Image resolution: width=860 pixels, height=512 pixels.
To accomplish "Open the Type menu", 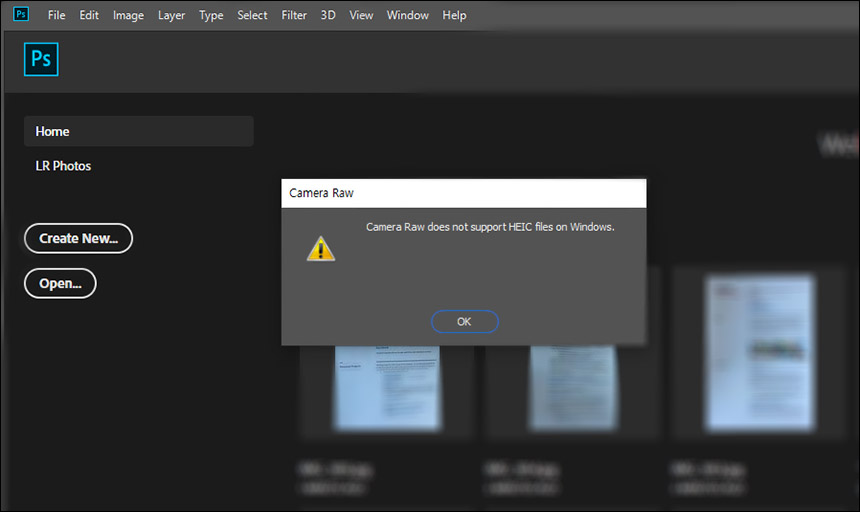I will point(211,15).
